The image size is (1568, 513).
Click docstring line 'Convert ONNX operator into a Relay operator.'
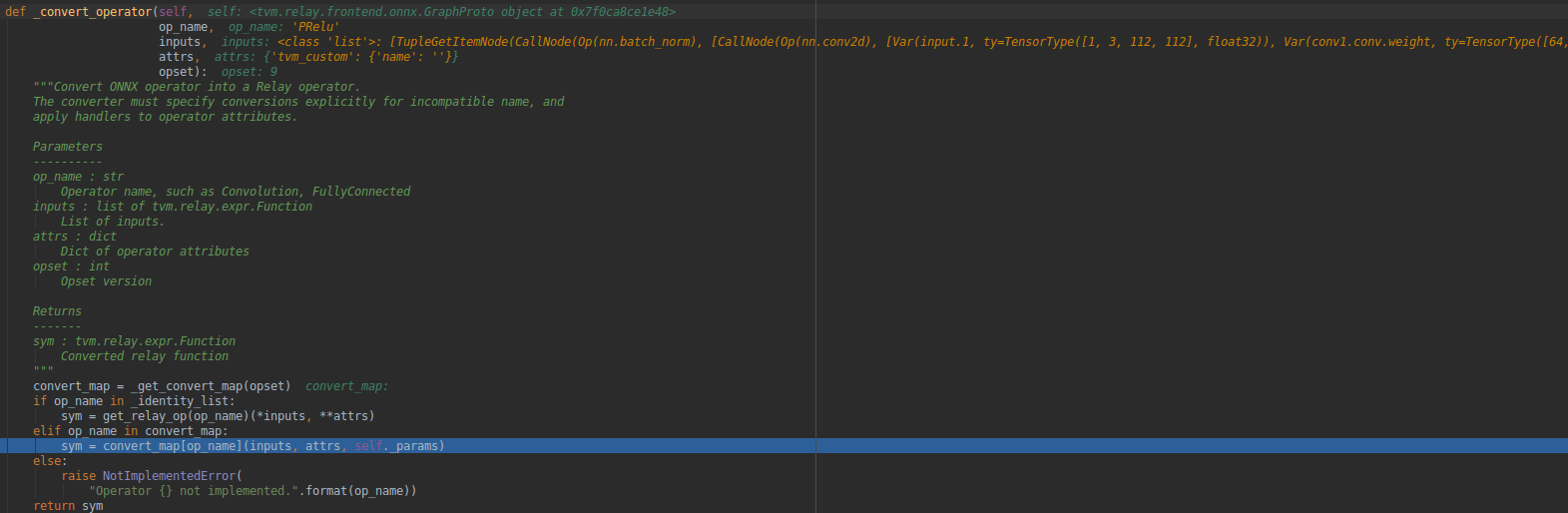click(x=196, y=87)
